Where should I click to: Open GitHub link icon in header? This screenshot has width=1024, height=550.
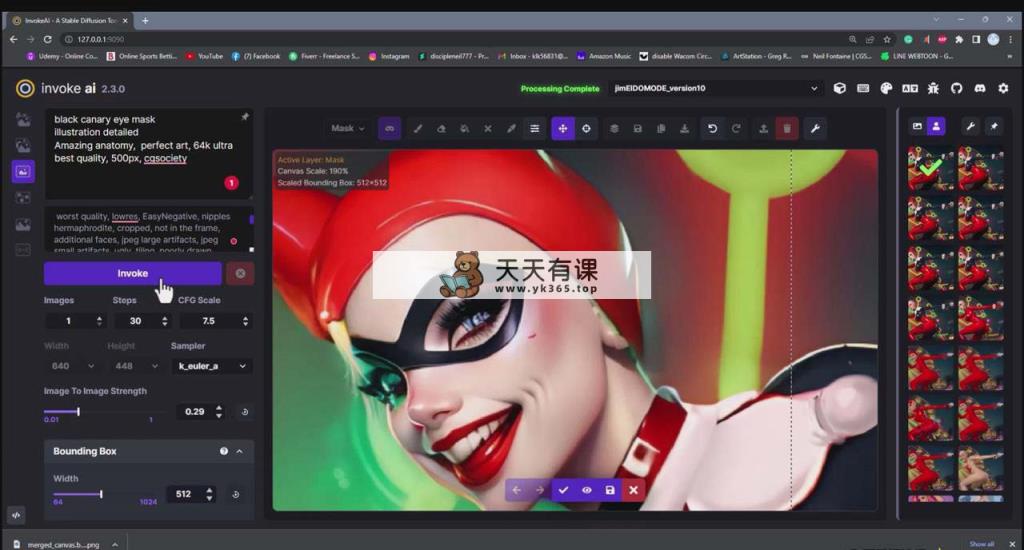(957, 88)
